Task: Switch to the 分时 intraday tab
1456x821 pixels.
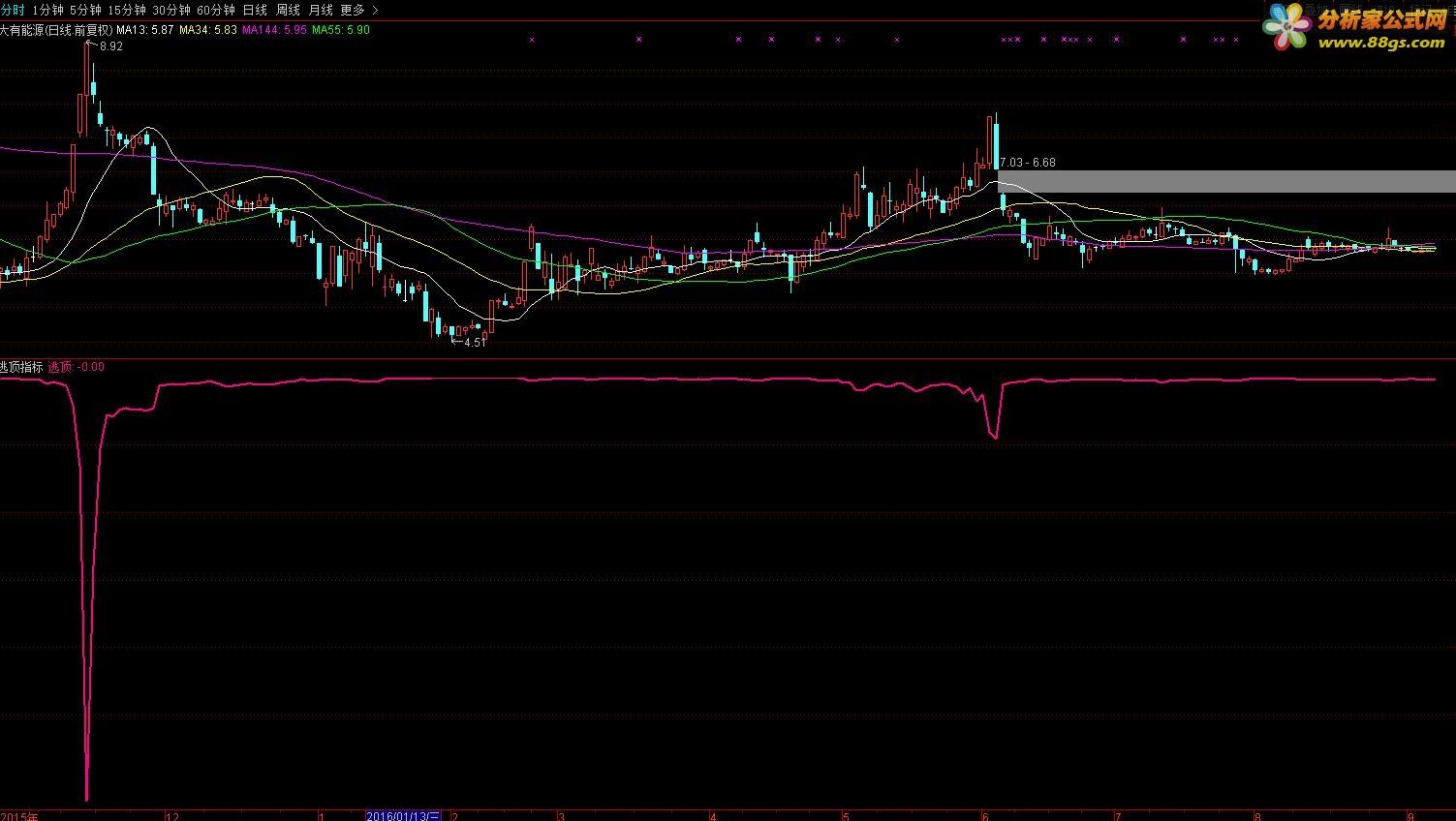Action: click(x=13, y=10)
